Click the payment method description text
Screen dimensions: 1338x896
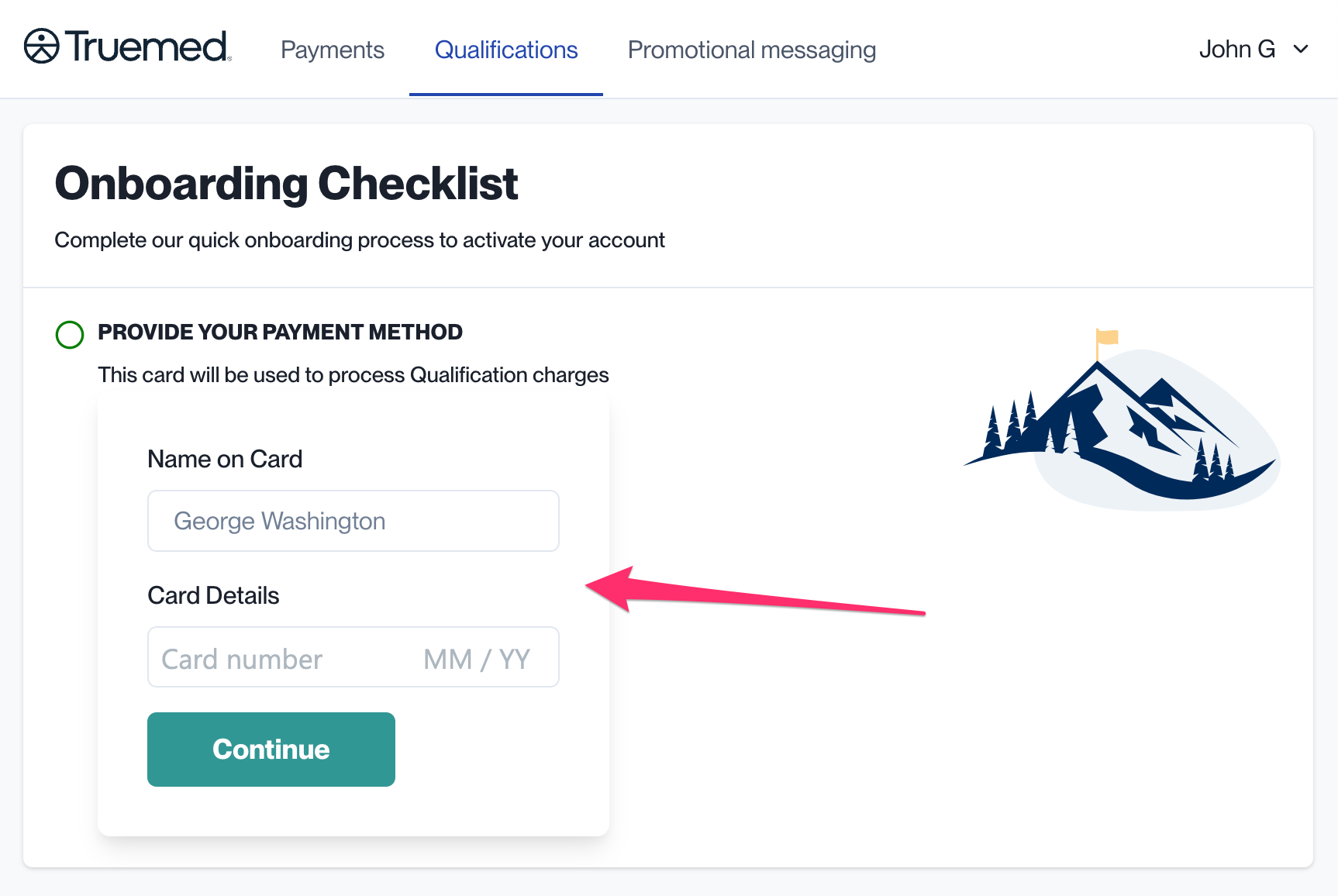[353, 374]
